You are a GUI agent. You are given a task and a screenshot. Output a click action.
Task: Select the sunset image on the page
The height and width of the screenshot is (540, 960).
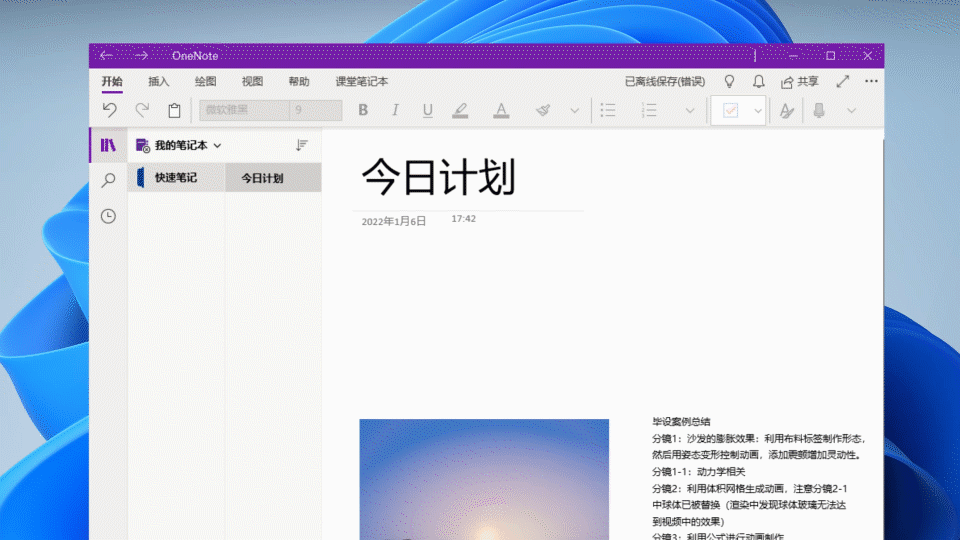(484, 479)
